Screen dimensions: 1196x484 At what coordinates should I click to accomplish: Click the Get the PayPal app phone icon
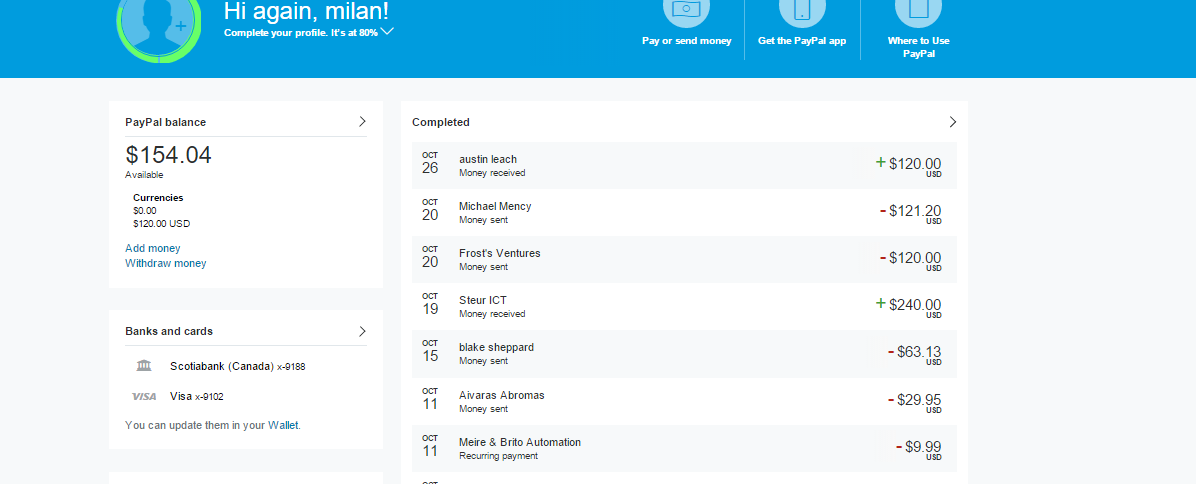click(802, 11)
